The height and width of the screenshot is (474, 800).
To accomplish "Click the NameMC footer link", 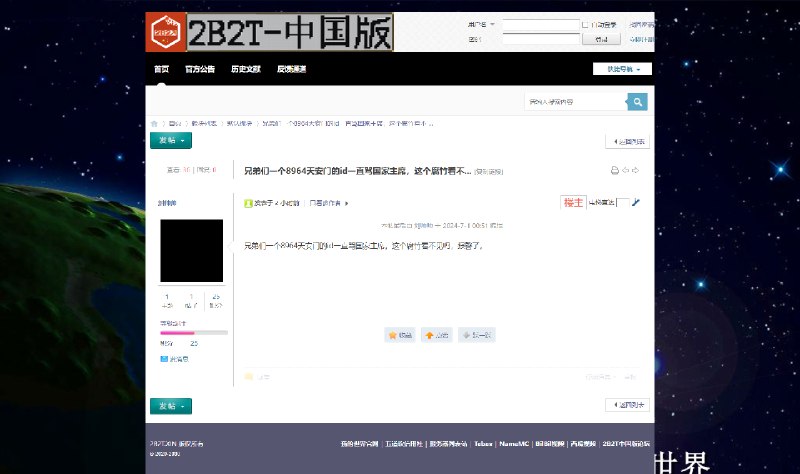I will click(514, 444).
